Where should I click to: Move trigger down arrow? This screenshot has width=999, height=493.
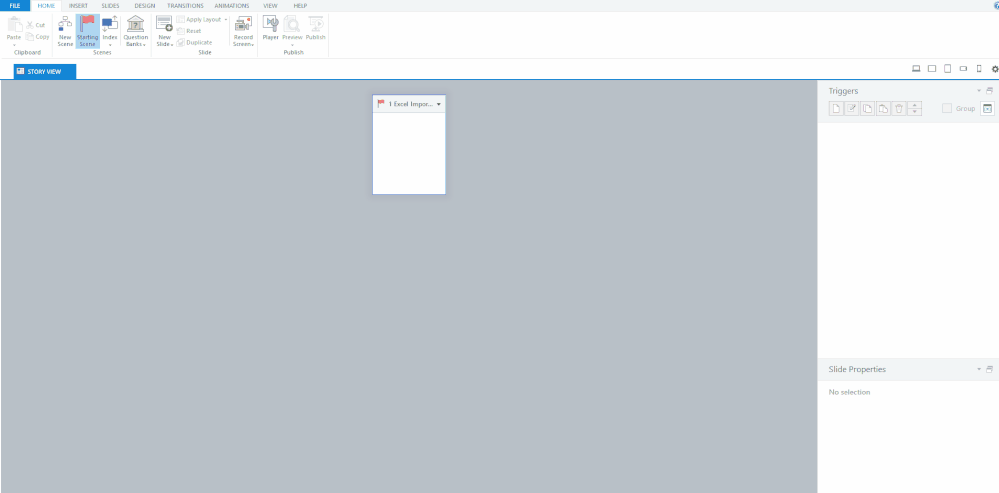[914, 112]
